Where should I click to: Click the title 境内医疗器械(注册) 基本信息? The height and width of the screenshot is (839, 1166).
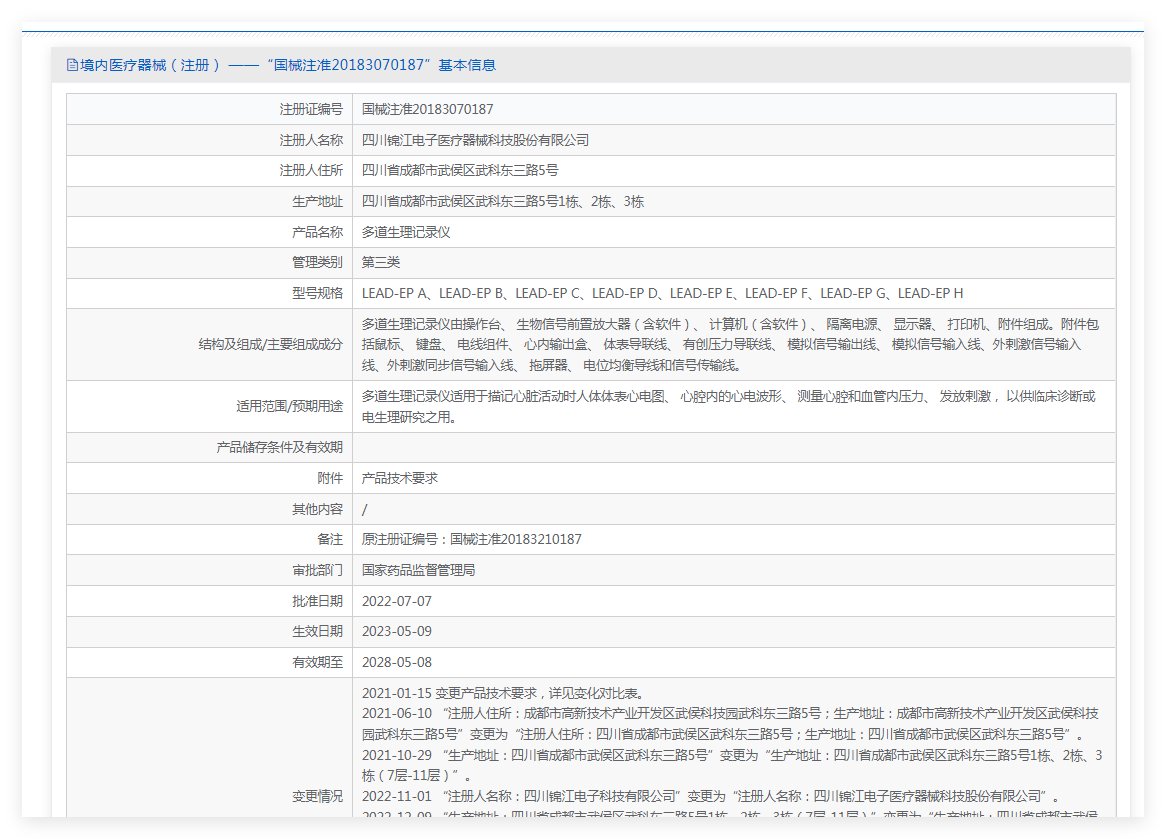(288, 65)
